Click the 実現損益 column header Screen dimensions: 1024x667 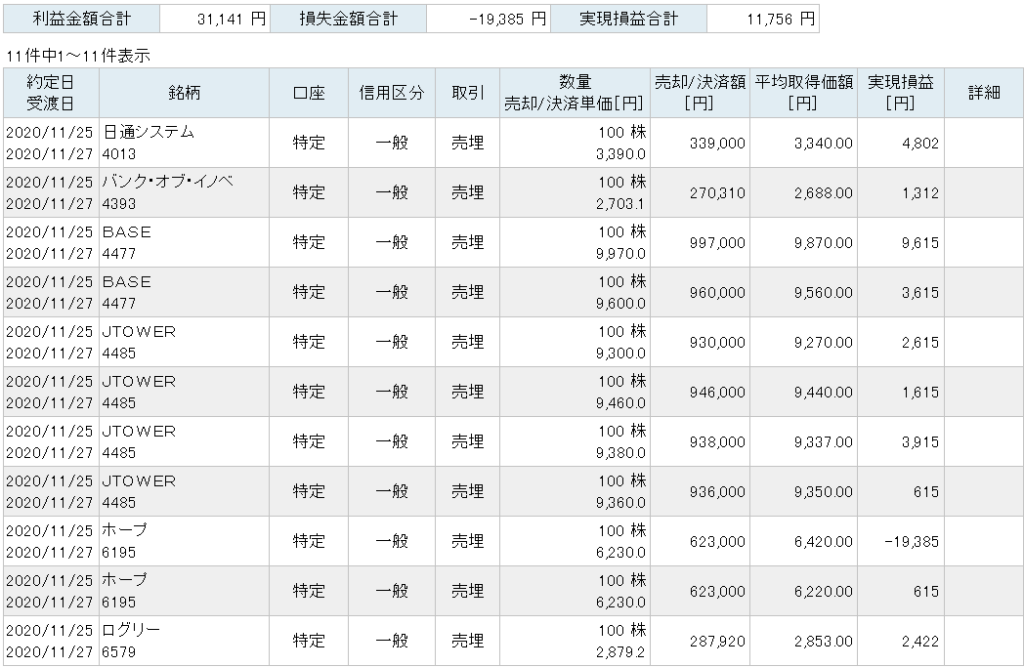[x=901, y=93]
